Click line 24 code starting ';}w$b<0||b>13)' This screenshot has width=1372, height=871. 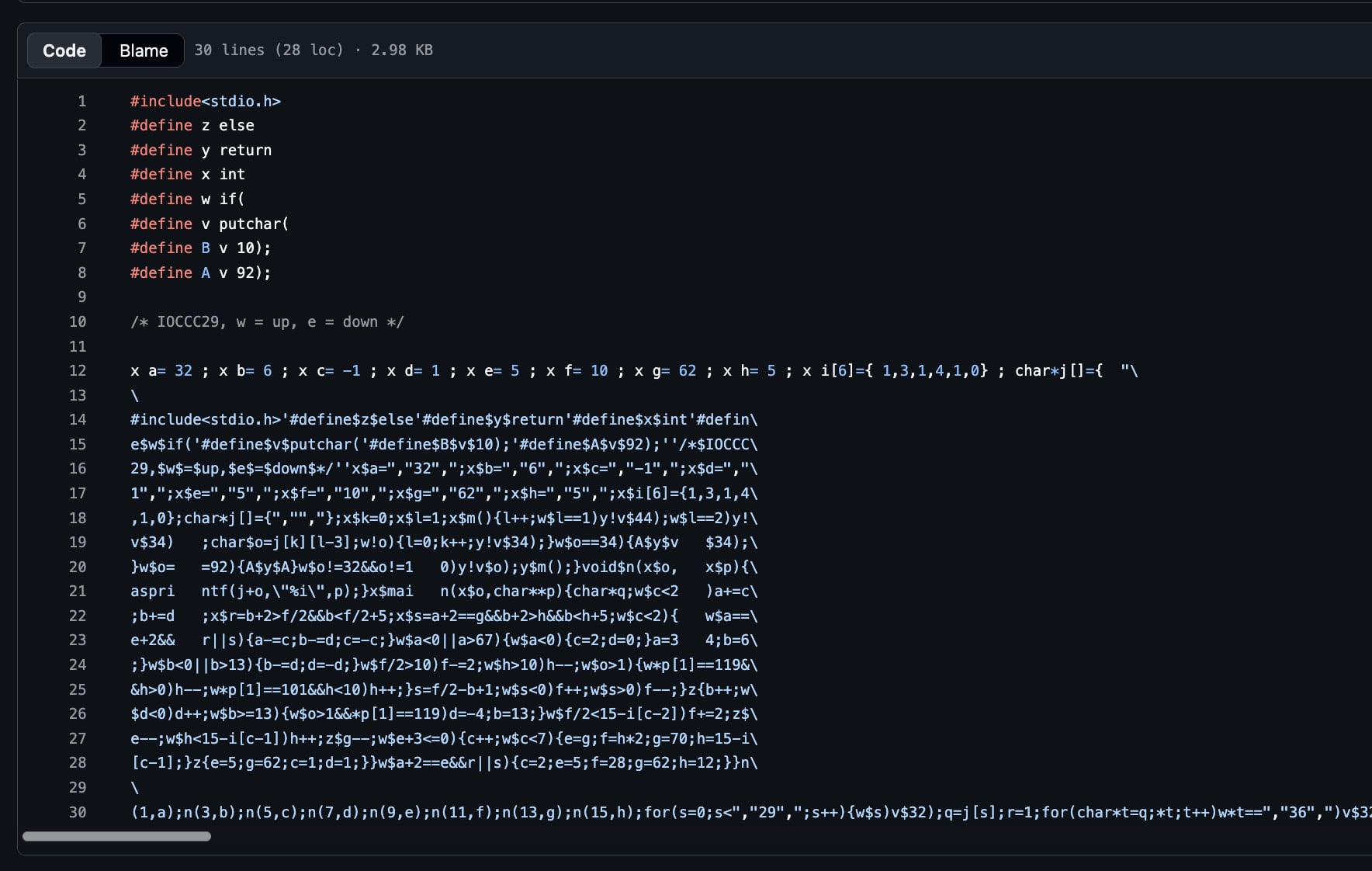444,665
